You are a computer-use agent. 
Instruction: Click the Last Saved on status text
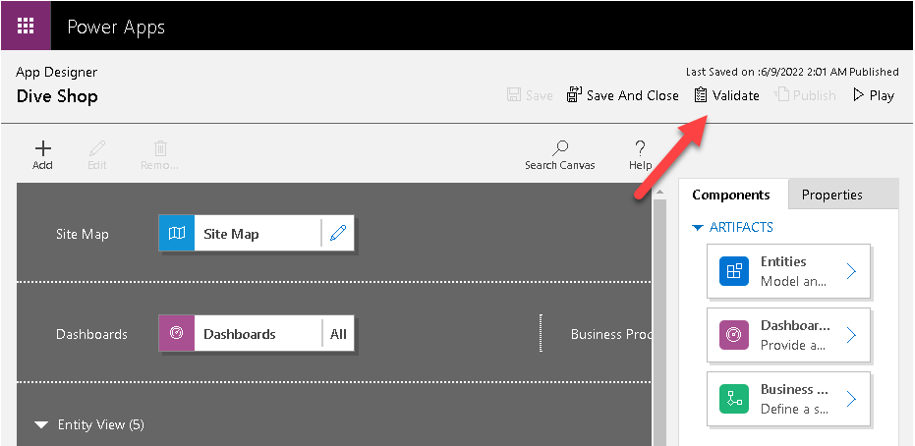pos(792,72)
